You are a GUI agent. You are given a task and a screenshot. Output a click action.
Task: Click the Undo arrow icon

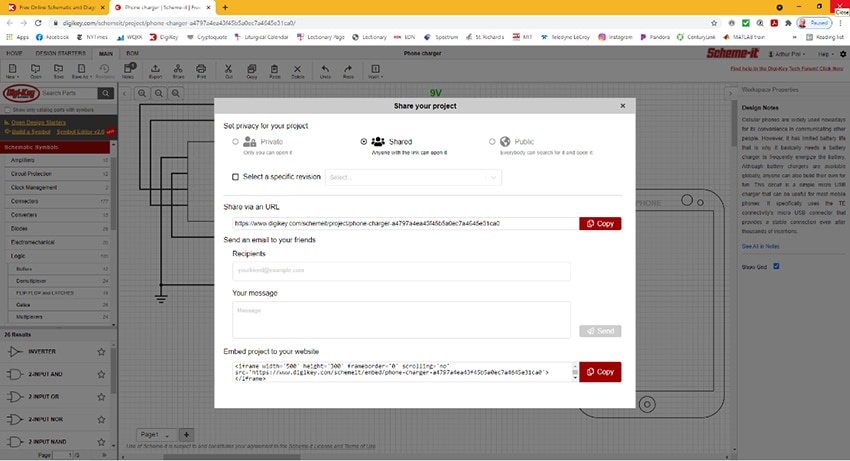tap(325, 70)
